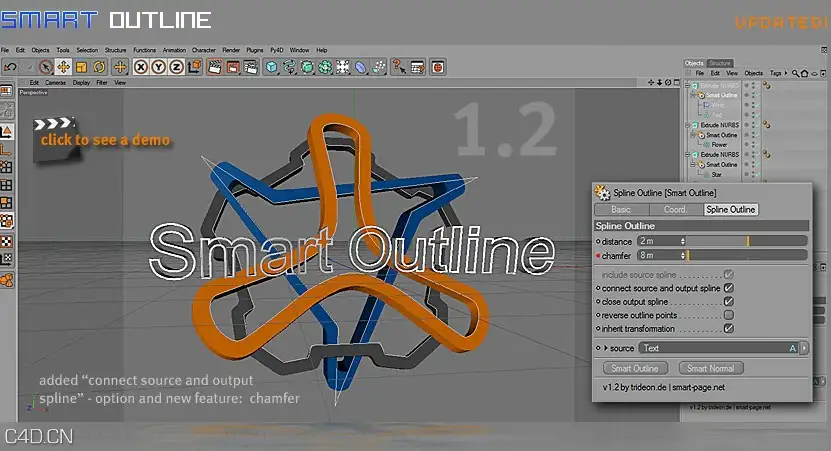Click the chamfer value stepper arrows
Viewport: 831px width, 451px height.
[683, 255]
